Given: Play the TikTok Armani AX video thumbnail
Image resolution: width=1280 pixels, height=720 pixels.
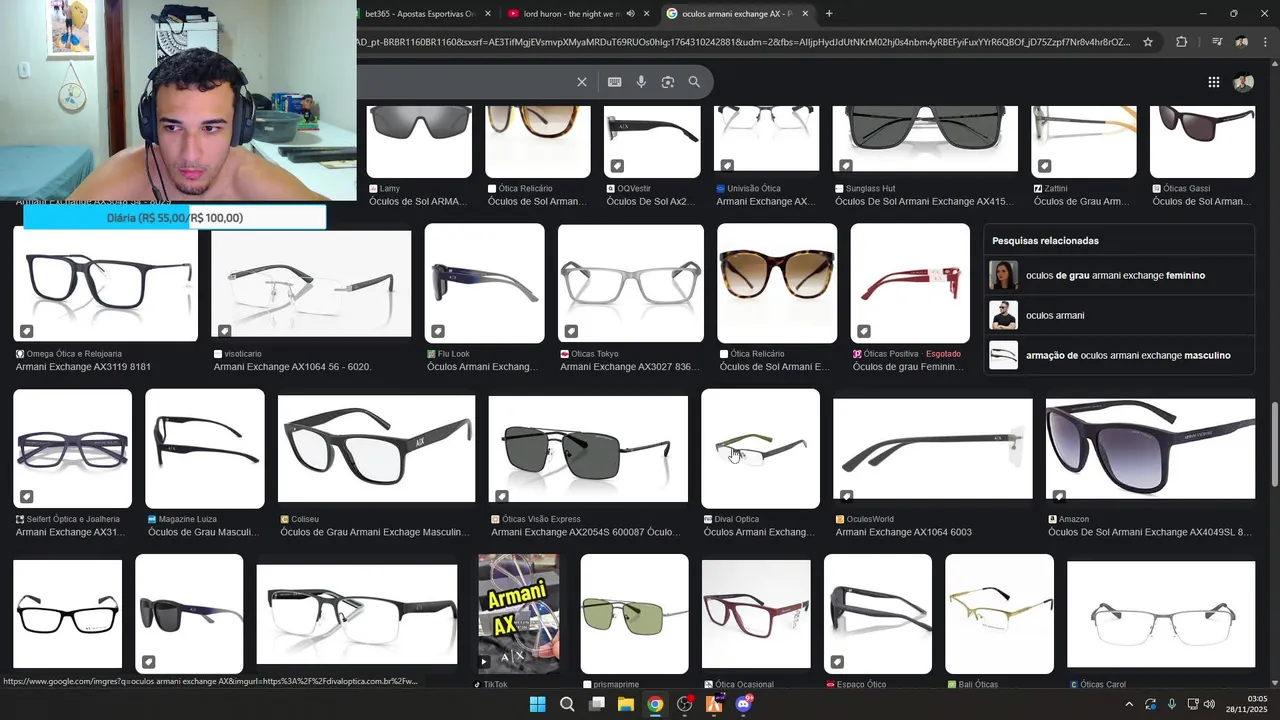Looking at the screenshot, I should click(x=518, y=613).
